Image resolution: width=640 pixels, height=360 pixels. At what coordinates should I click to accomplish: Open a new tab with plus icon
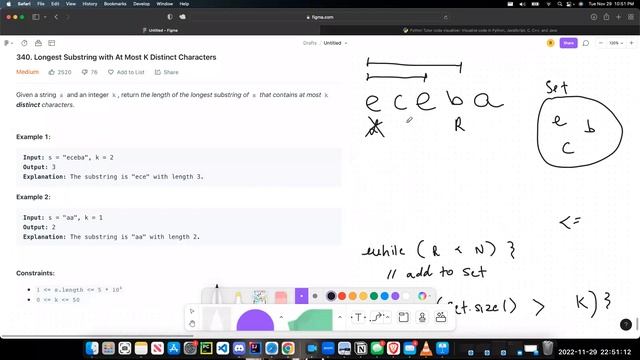click(618, 17)
